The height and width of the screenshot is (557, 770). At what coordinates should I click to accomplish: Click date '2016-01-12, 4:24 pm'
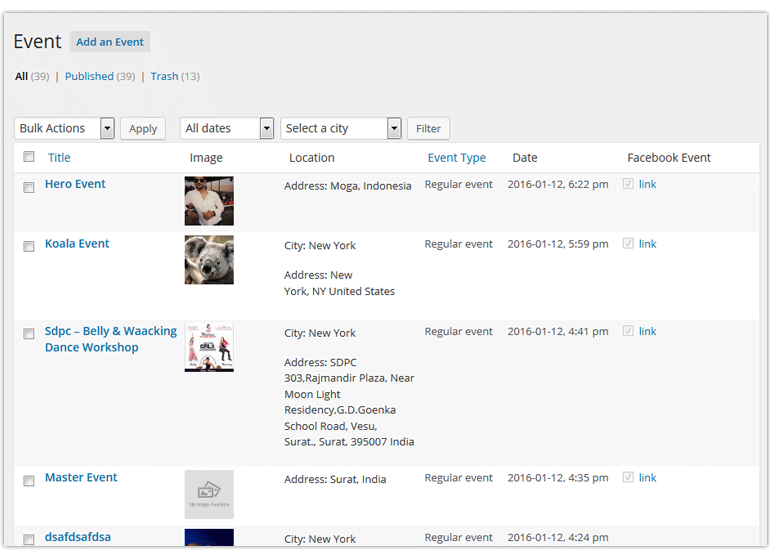click(x=558, y=538)
